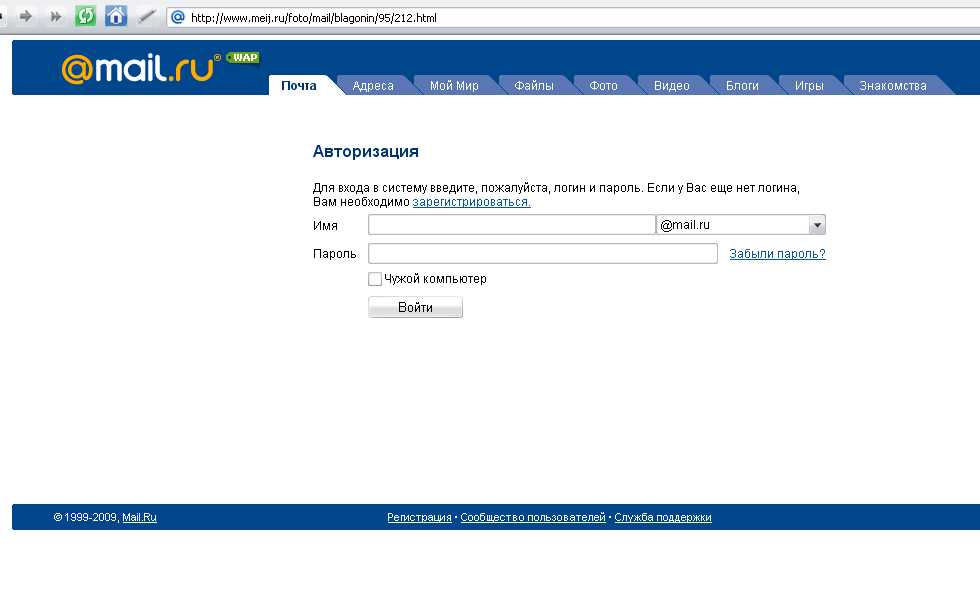Viewport: 980px width, 589px height.
Task: Click the @ site icon in the address bar
Action: tap(178, 18)
